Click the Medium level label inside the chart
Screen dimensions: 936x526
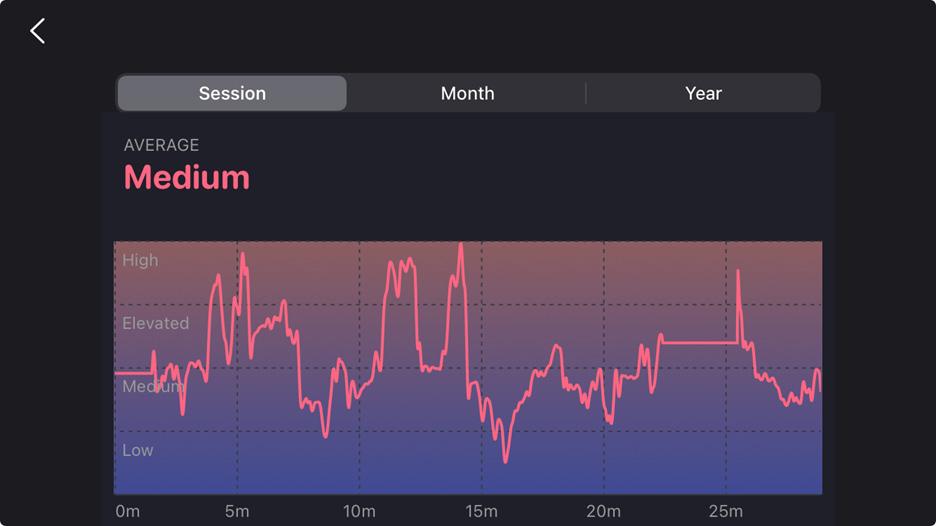153,387
